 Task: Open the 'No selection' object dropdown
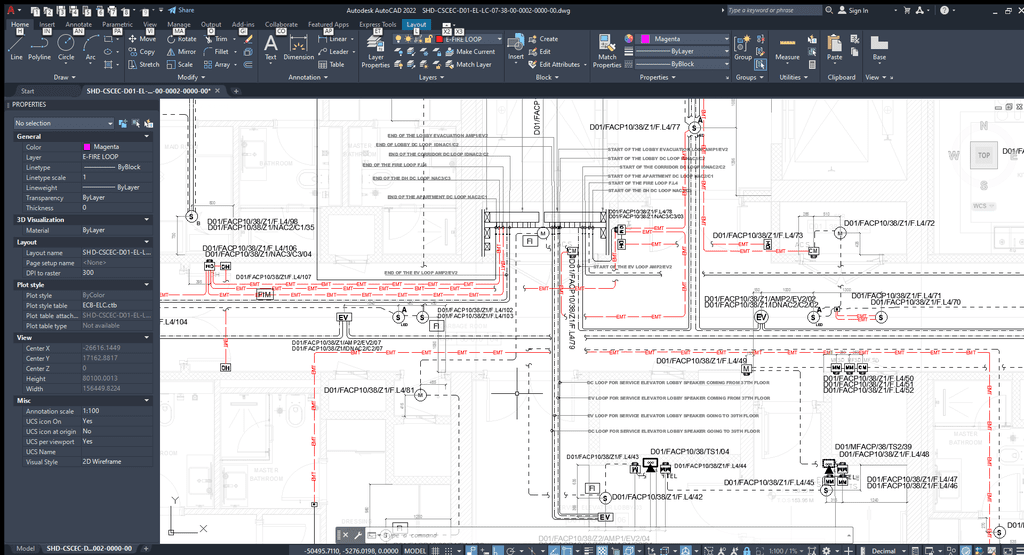click(x=62, y=123)
